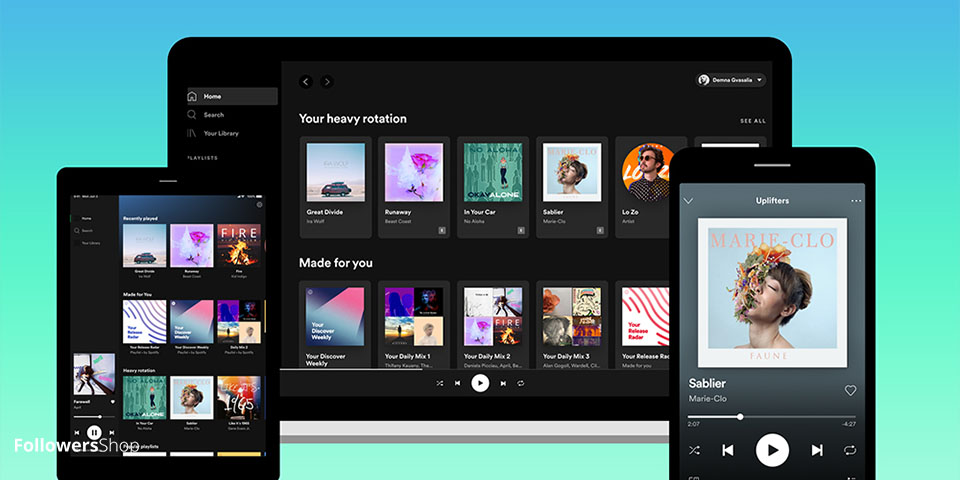Open Daily Mix 2 on tablet
Viewport: 960px width, 480px height.
point(239,326)
